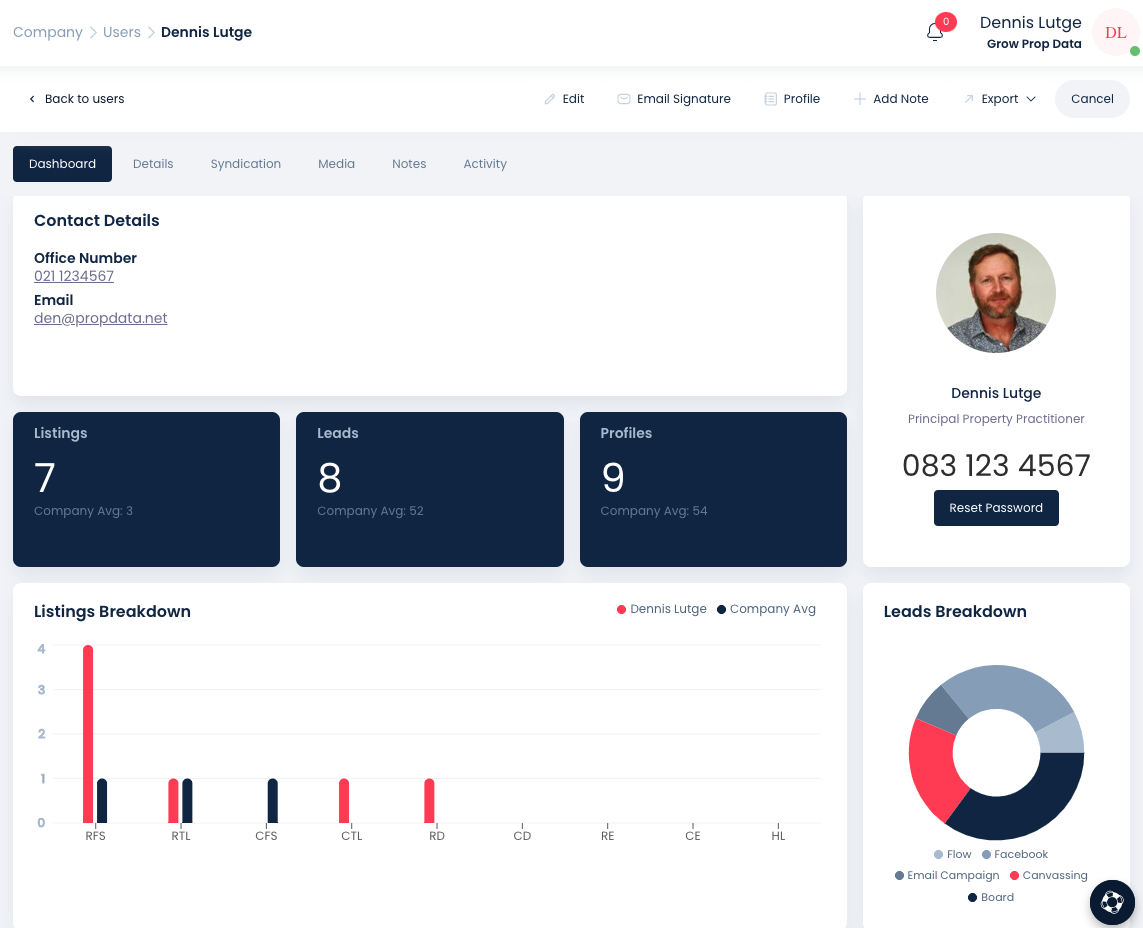Toggle Company Avg series in chart legend

766,609
